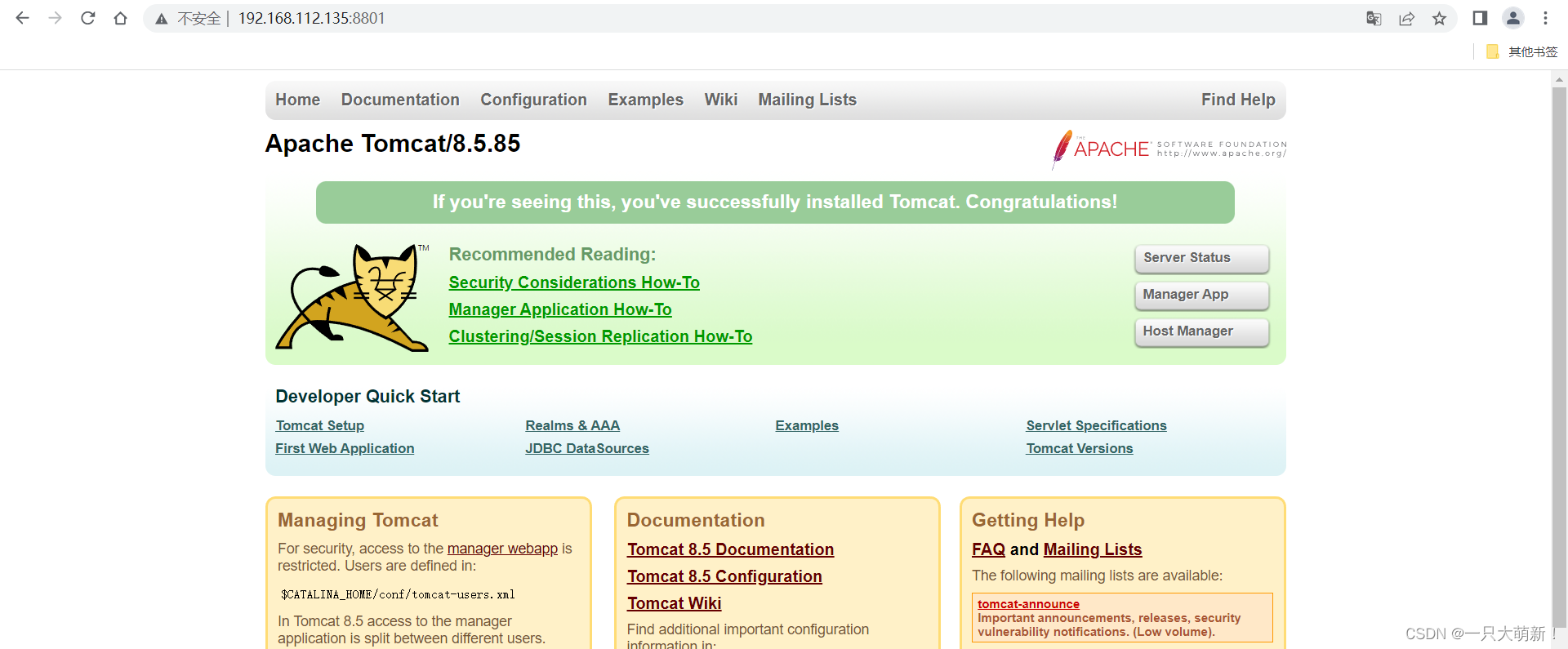Open Security Considerations How-To link
This screenshot has width=1568, height=649.
click(x=574, y=282)
